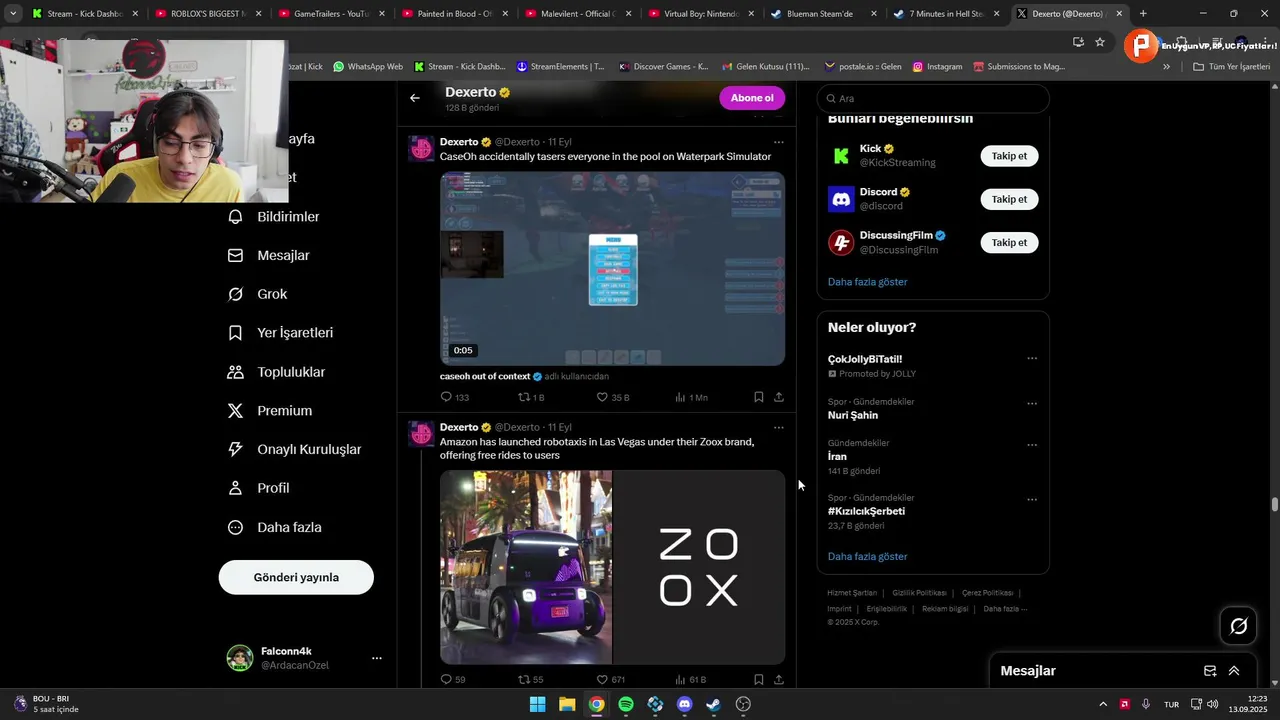Viewport: 1280px width, 720px height.
Task: Click the Windows Start button
Action: point(537,704)
